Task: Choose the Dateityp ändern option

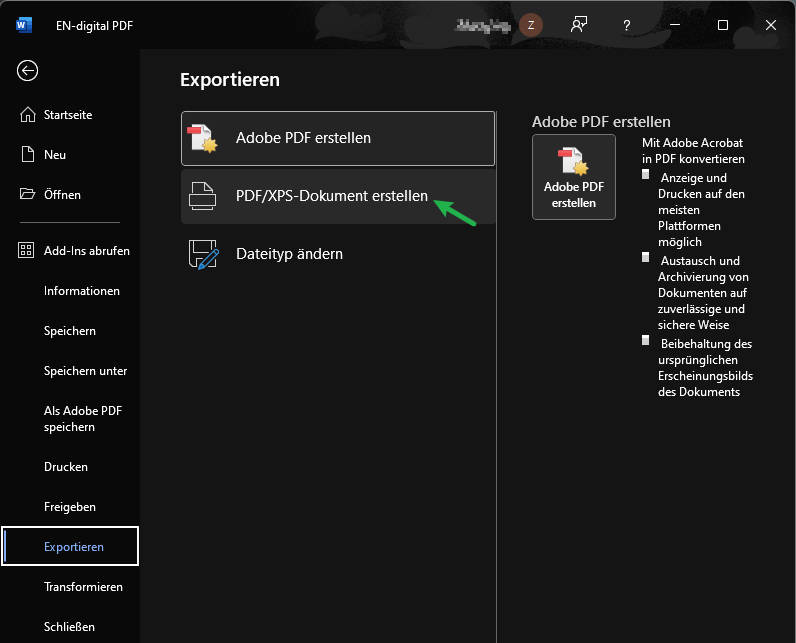Action: pos(338,254)
